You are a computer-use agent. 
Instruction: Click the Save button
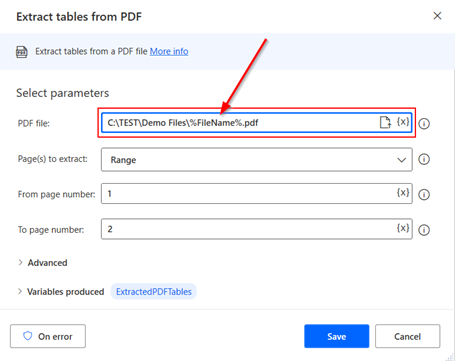[x=336, y=336]
